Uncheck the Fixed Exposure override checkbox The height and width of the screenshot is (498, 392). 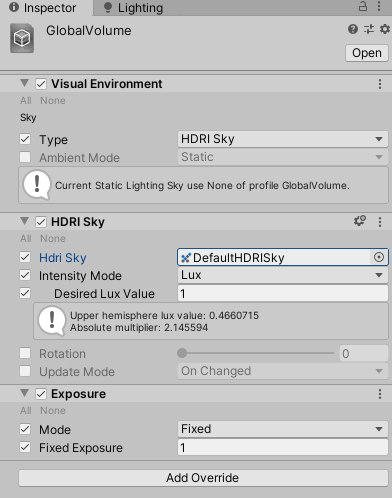25,447
